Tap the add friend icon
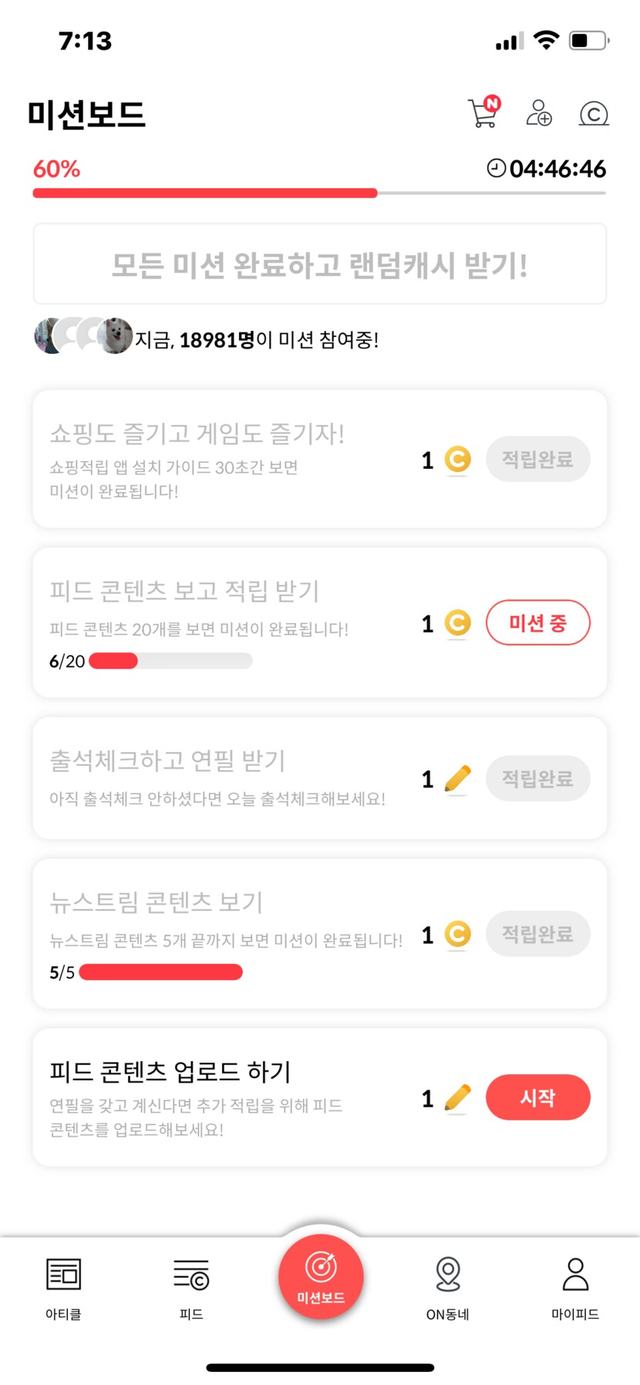Screen dimensions: 640x1385 coord(539,113)
